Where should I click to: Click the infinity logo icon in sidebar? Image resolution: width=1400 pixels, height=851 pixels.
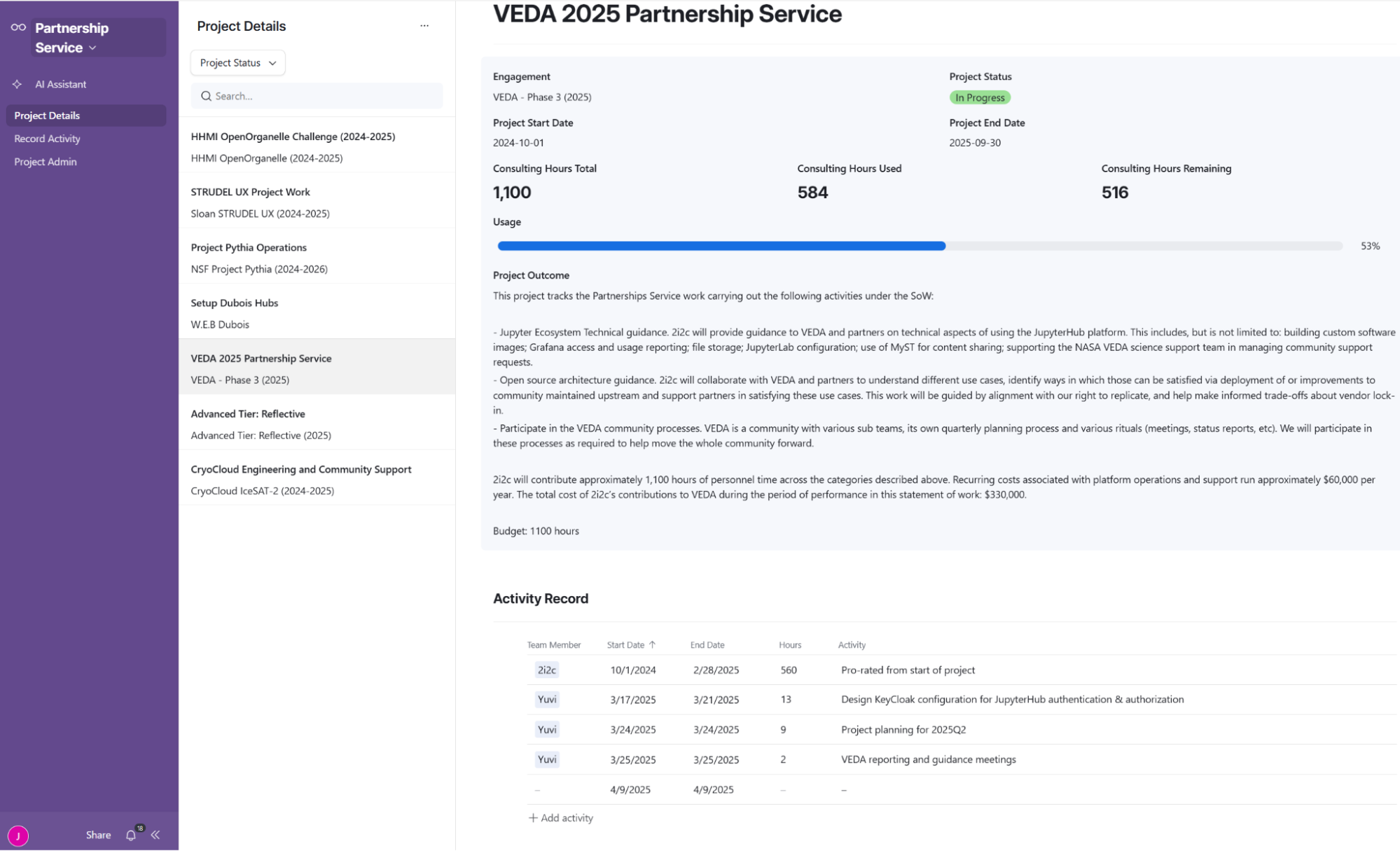pos(18,27)
